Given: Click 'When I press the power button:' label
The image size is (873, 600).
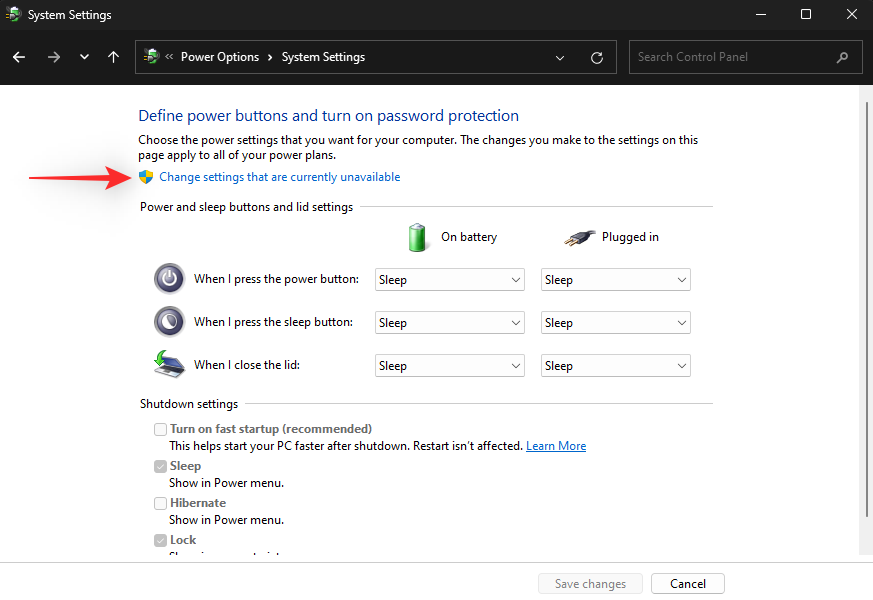Looking at the screenshot, I should pyautogui.click(x=276, y=279).
